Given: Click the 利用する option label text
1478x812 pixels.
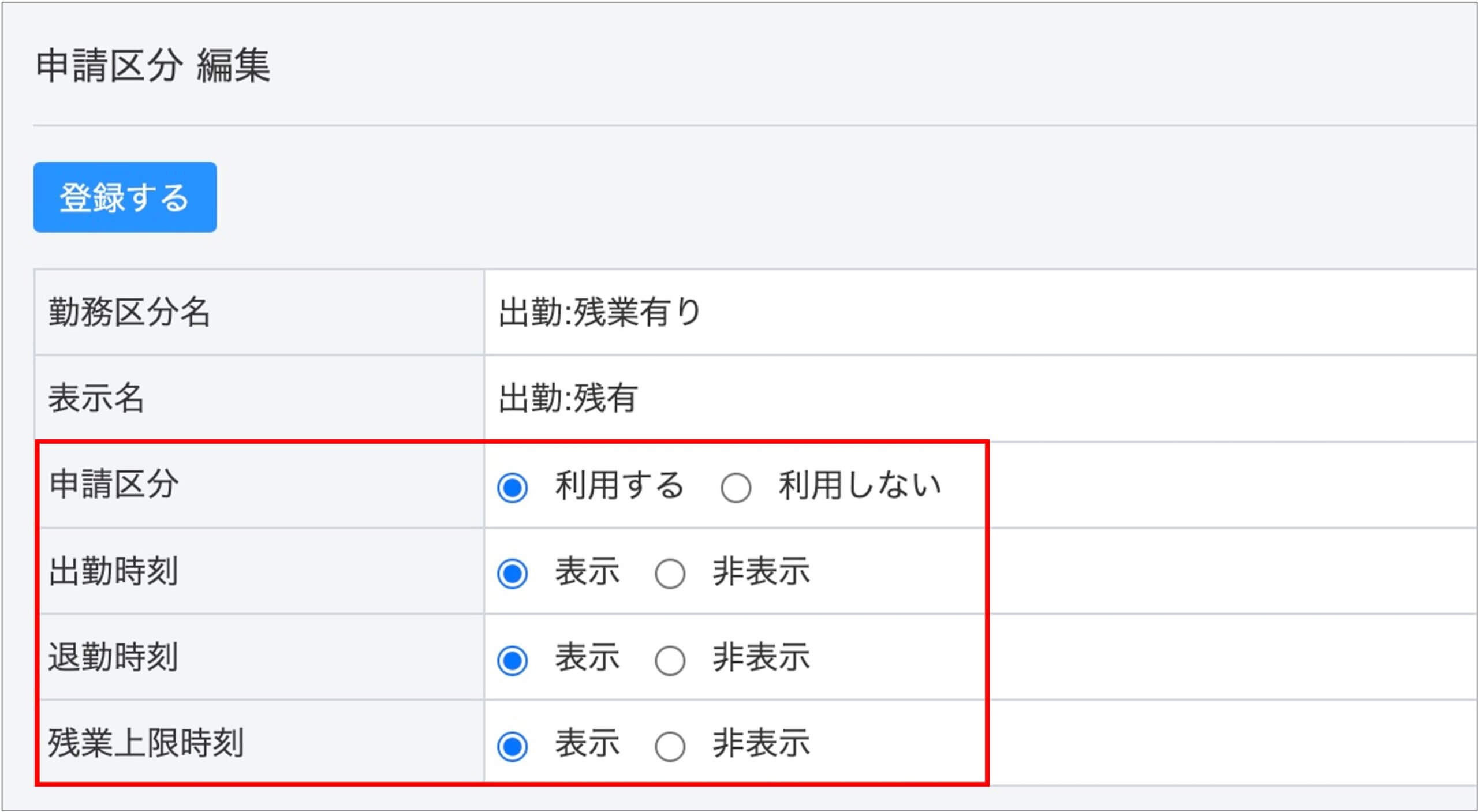Looking at the screenshot, I should point(619,485).
